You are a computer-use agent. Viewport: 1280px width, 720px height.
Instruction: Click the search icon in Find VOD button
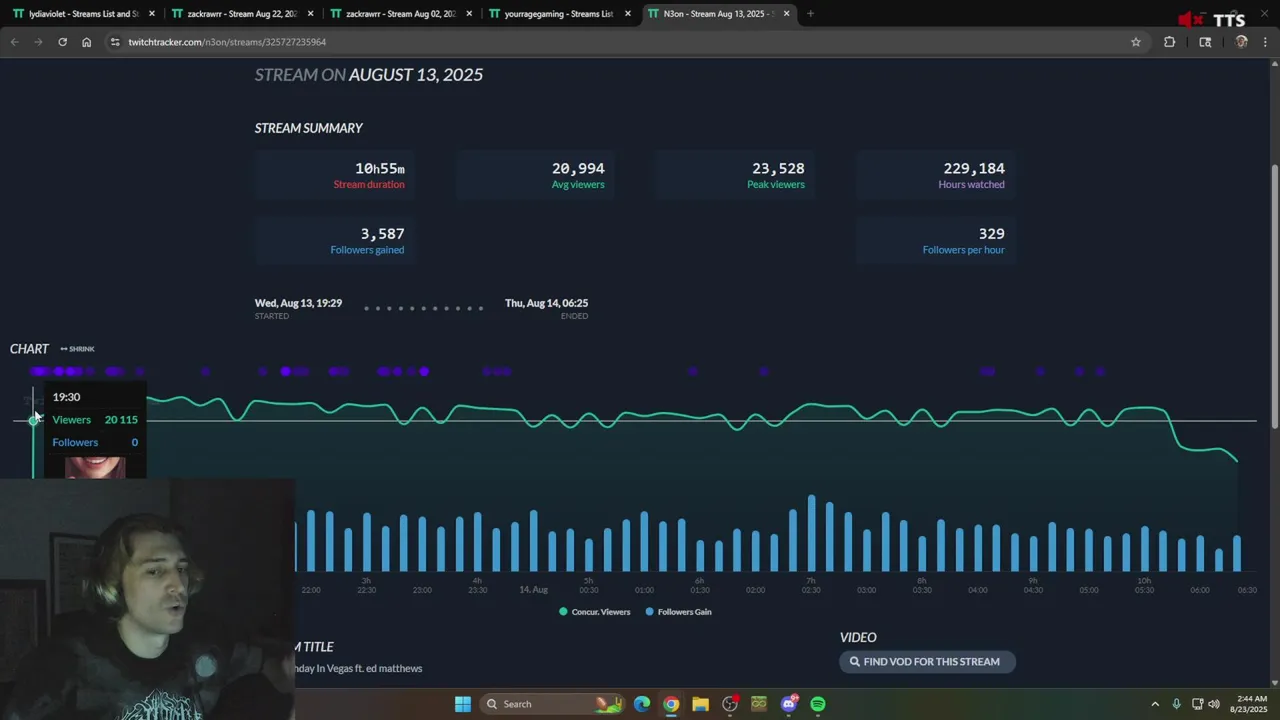tap(854, 662)
